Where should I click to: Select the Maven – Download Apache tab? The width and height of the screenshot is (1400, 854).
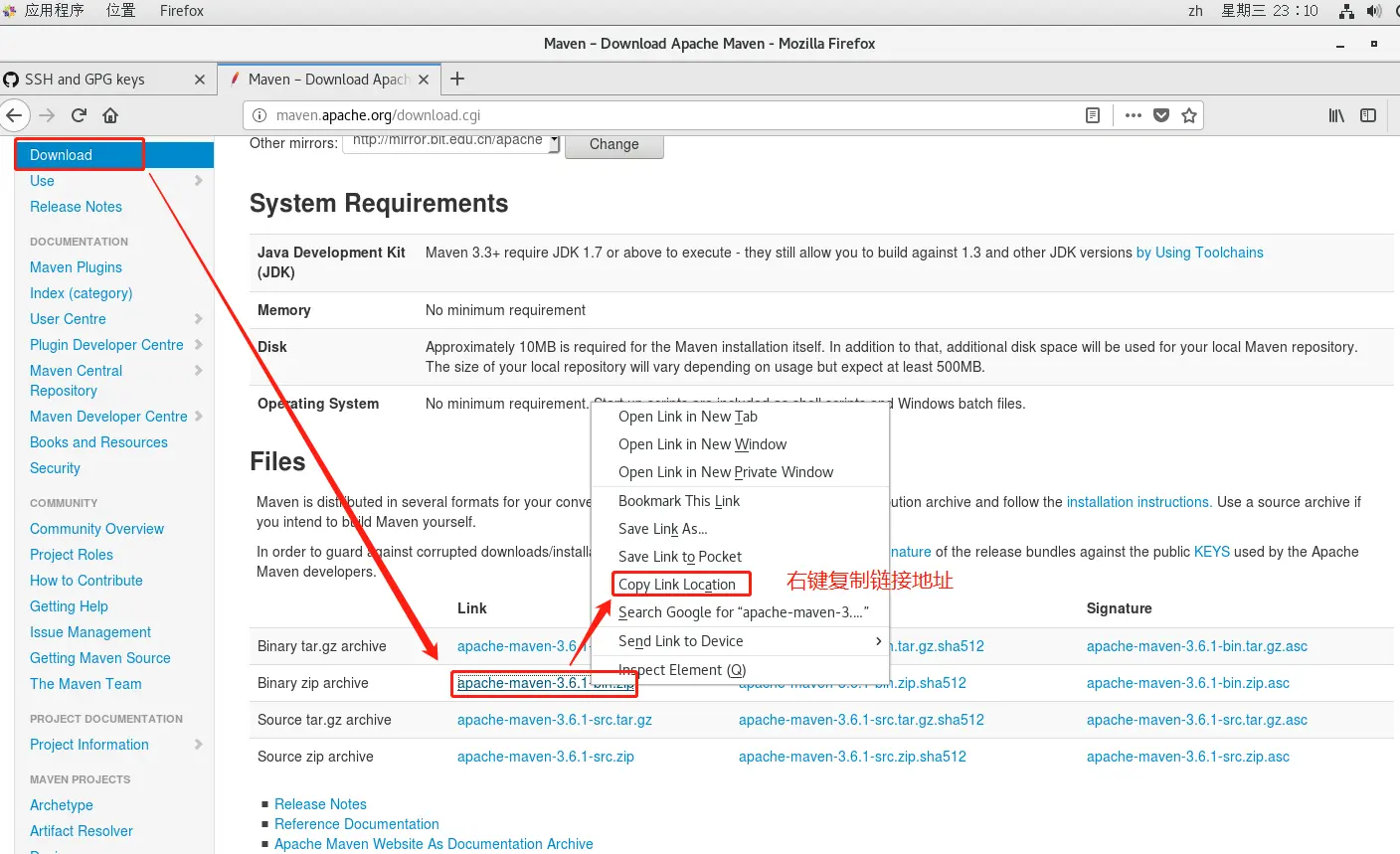coord(328,80)
